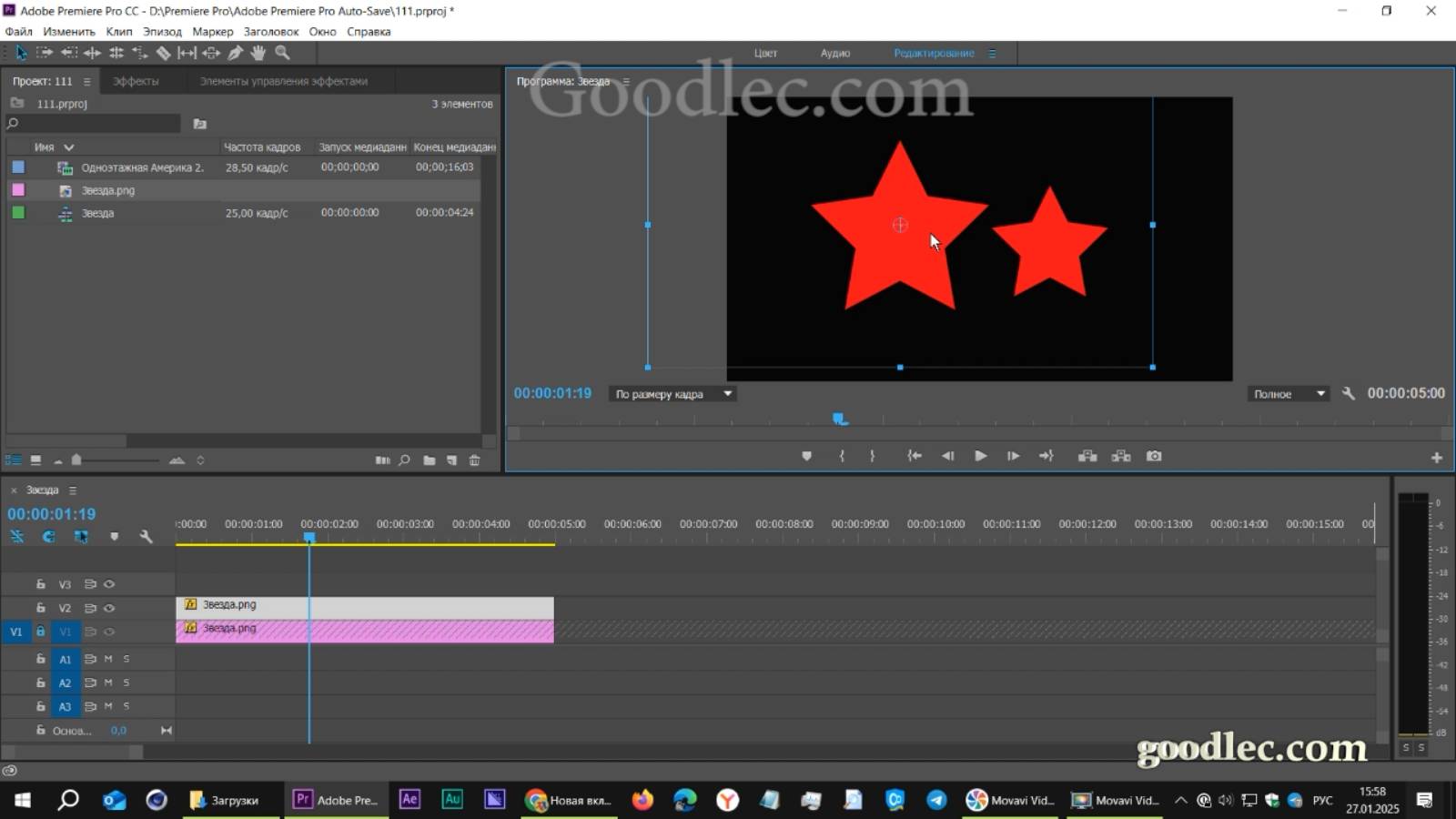The width and height of the screenshot is (1456, 819).
Task: Switch to the Эффекты tab
Action: point(135,80)
